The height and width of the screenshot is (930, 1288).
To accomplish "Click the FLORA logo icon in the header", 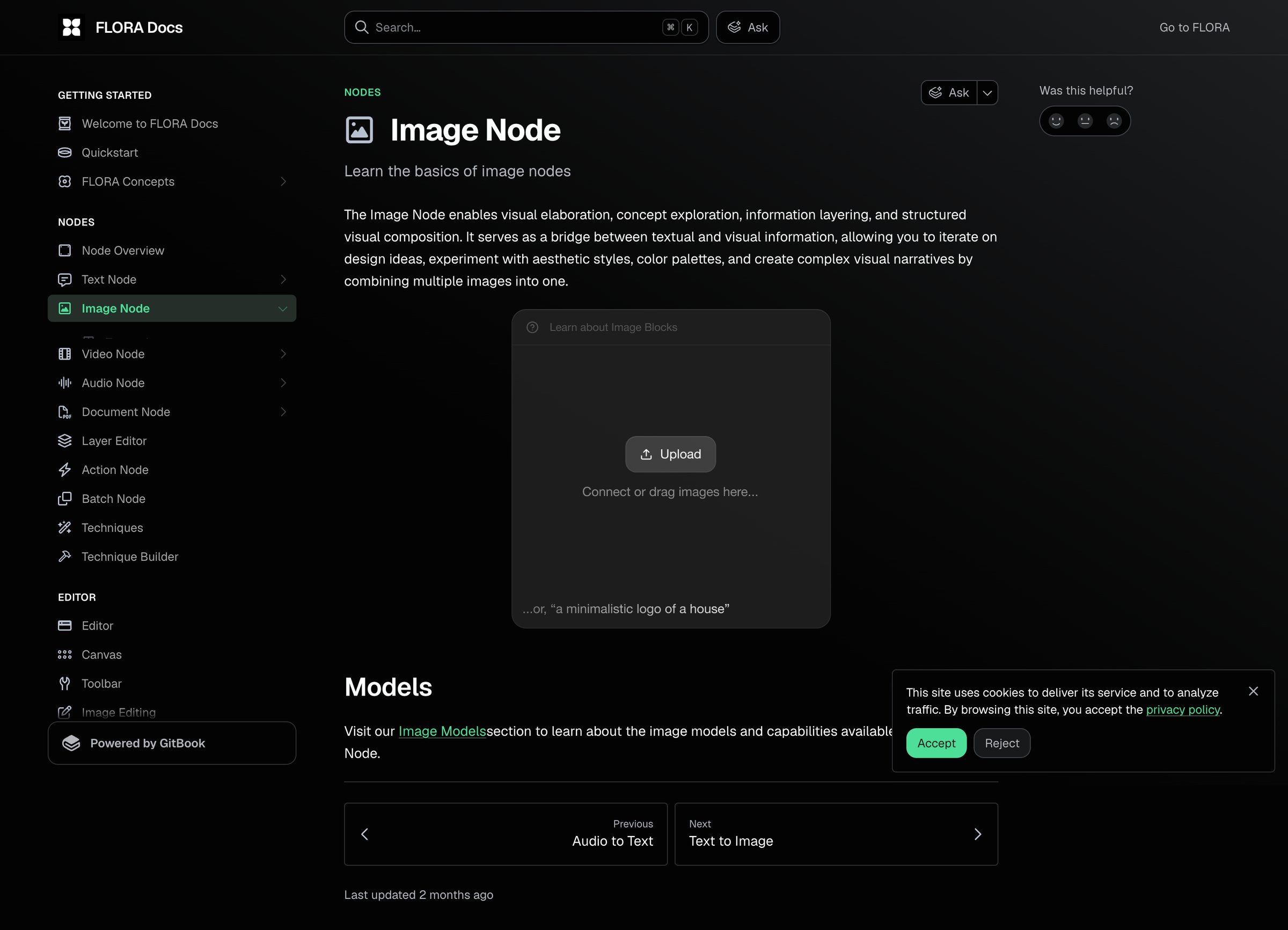I will [x=71, y=27].
